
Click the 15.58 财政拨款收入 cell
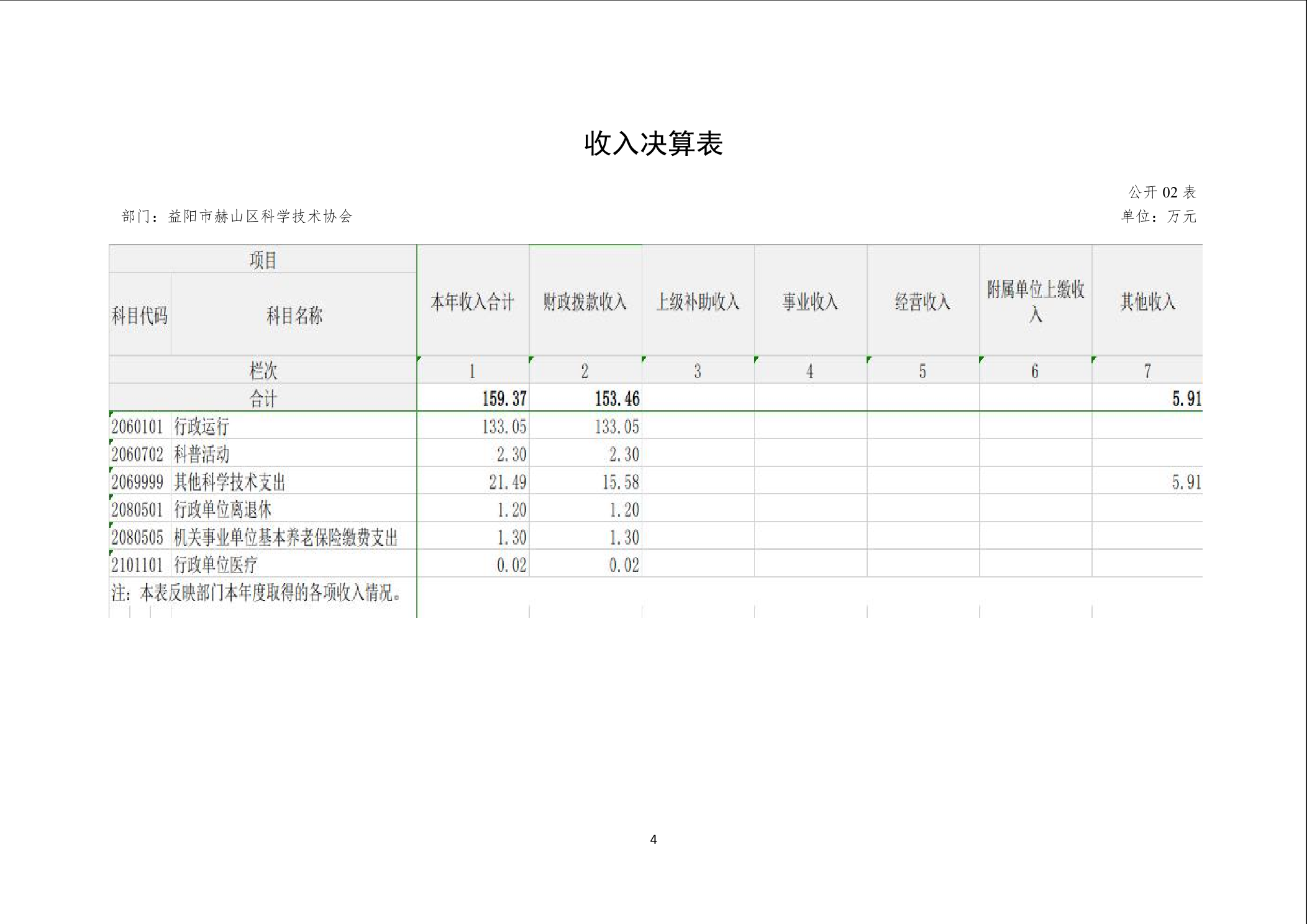[620, 482]
